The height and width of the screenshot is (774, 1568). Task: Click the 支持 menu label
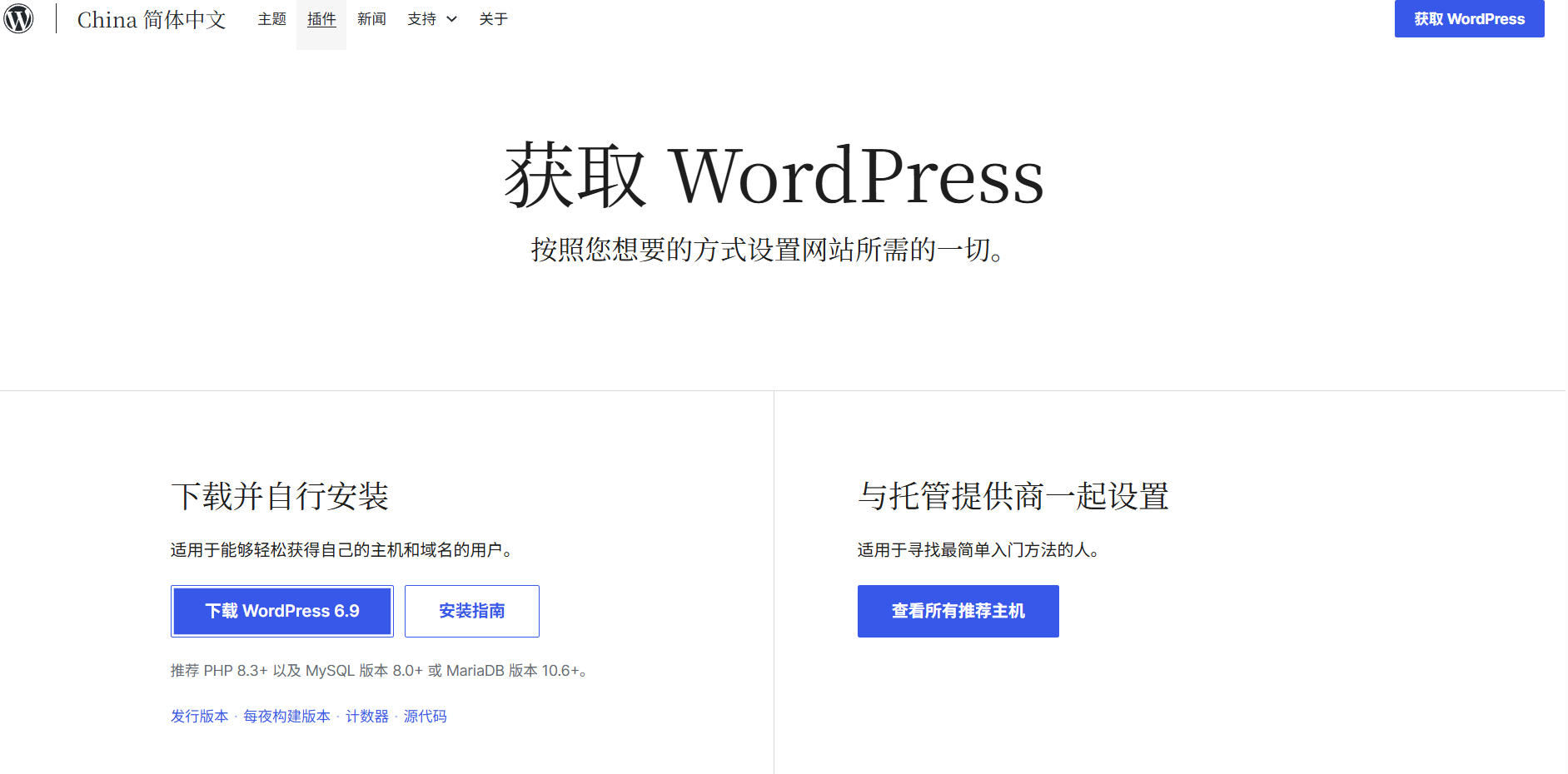(421, 19)
